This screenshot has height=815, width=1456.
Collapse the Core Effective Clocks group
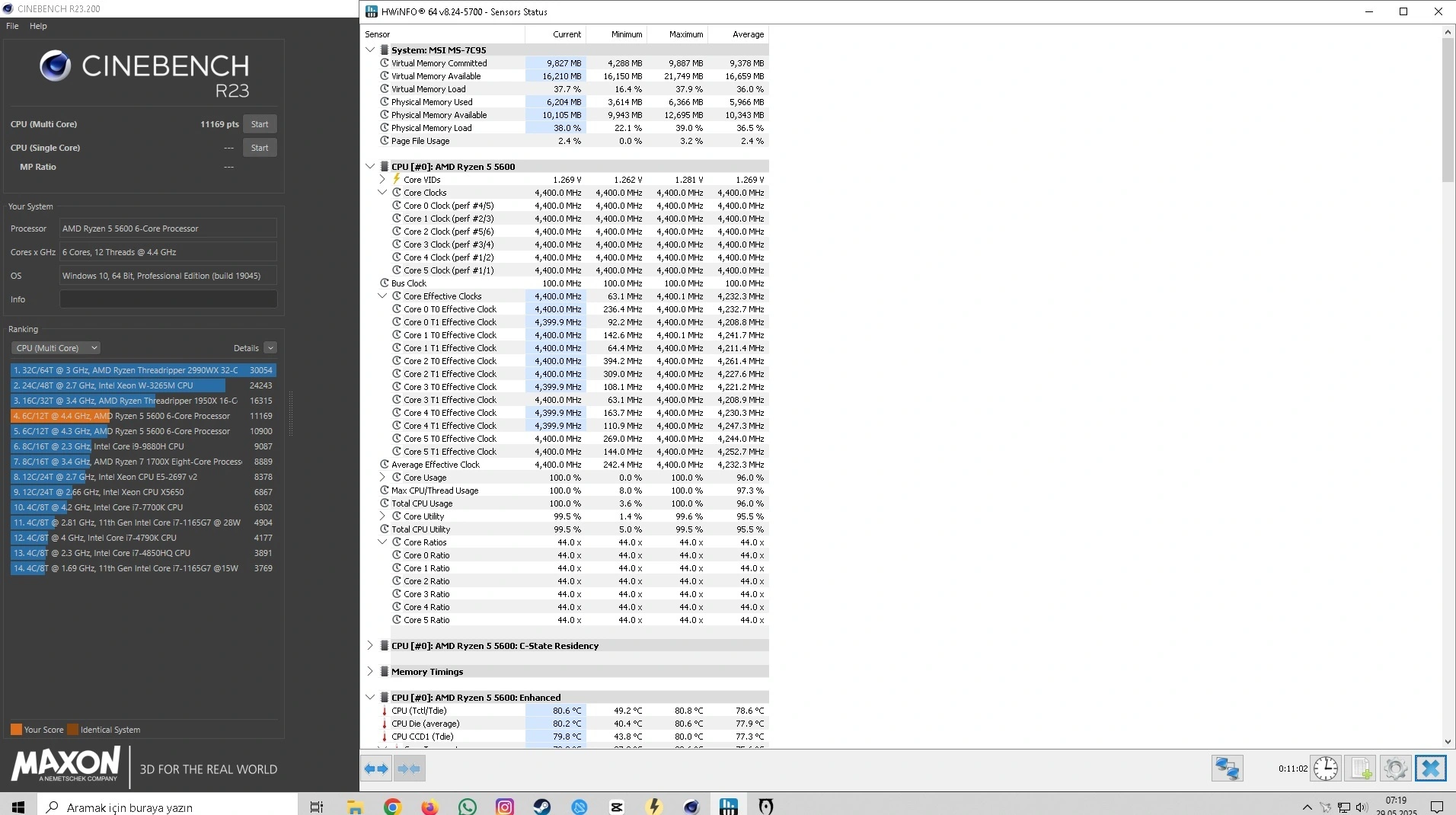(382, 296)
